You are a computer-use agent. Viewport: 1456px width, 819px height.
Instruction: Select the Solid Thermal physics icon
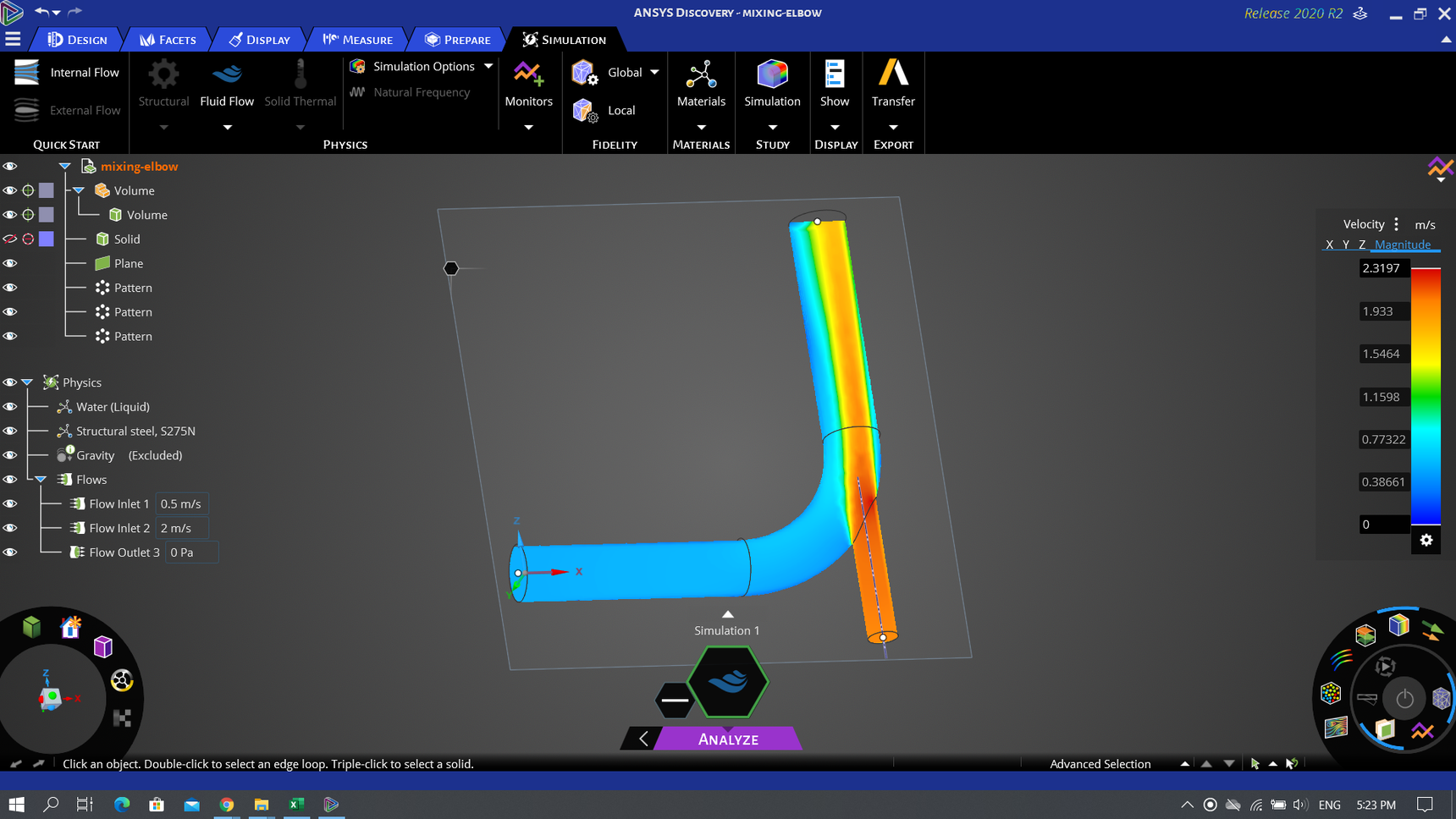click(x=300, y=74)
